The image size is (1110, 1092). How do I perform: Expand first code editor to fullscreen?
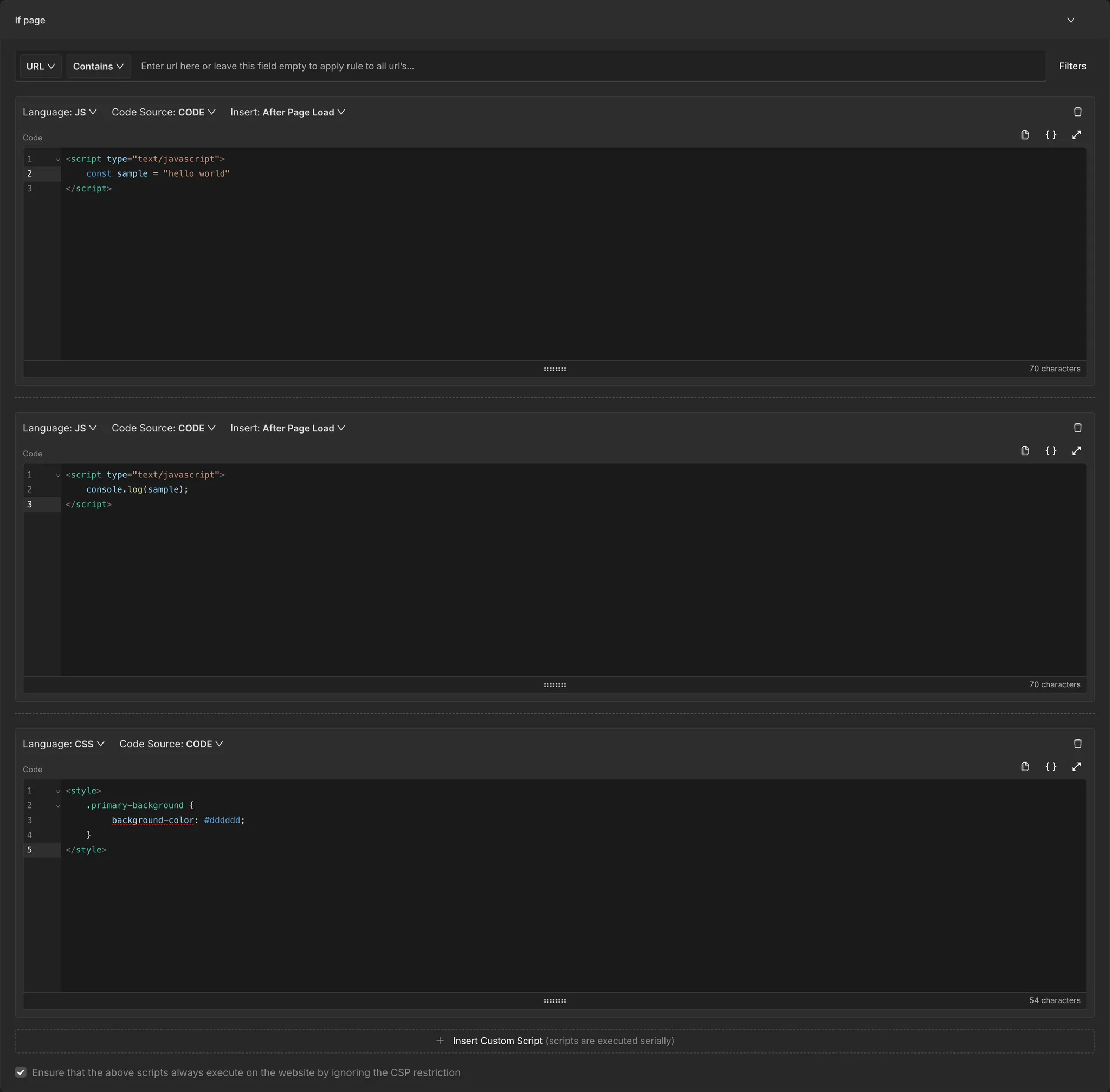(x=1076, y=135)
